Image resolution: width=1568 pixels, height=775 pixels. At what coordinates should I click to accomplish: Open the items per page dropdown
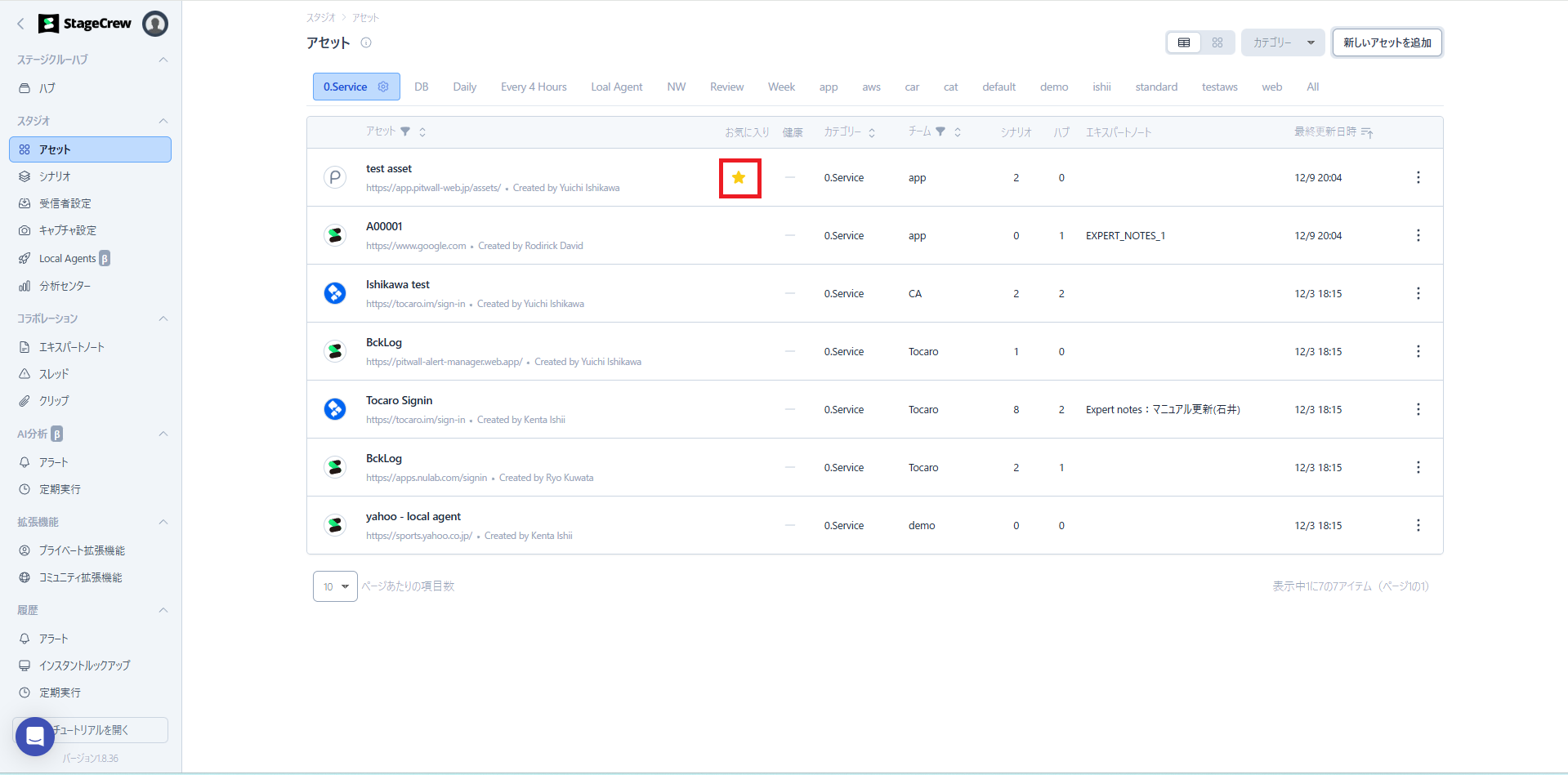pos(335,586)
